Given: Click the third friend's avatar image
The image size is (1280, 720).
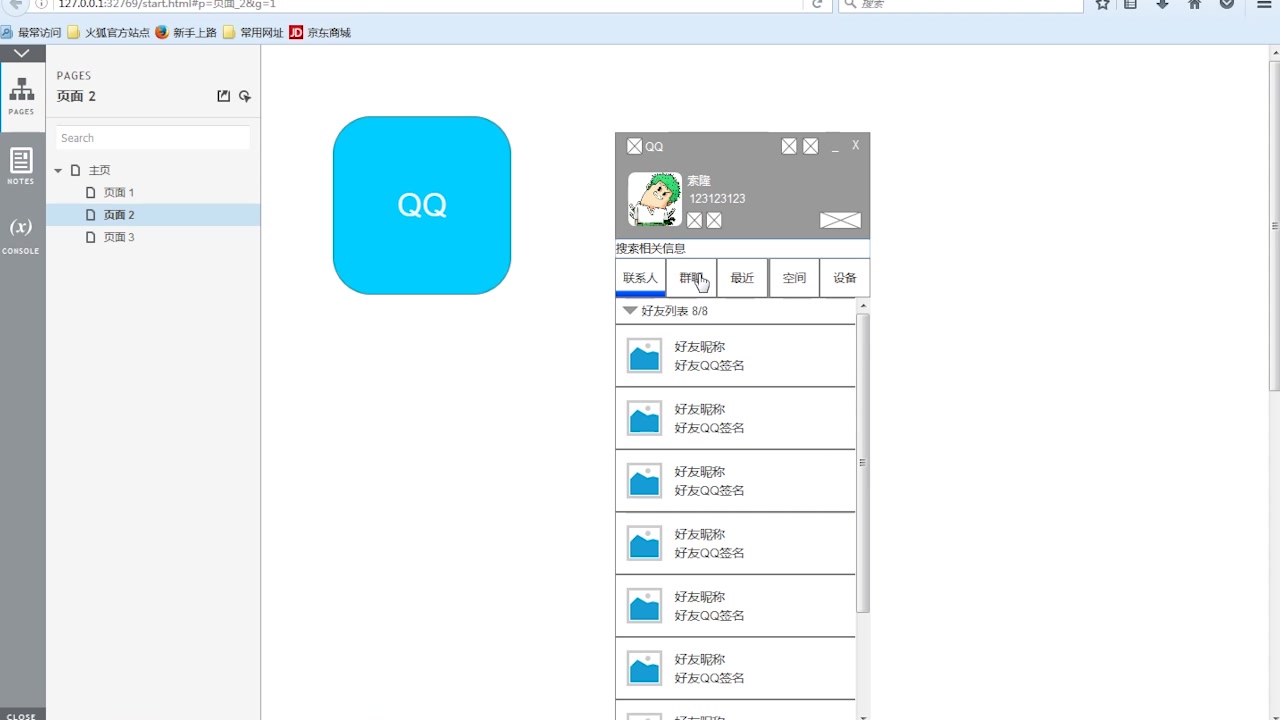Looking at the screenshot, I should pos(644,481).
